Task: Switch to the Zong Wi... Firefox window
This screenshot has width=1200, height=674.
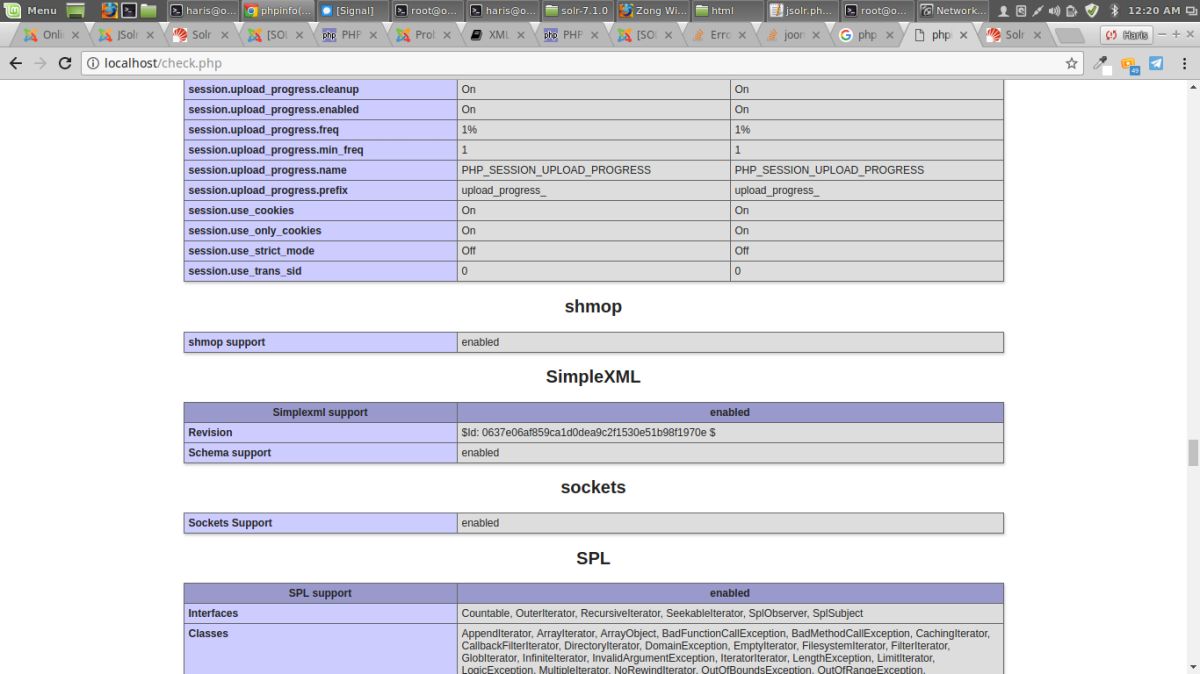Action: click(x=652, y=10)
